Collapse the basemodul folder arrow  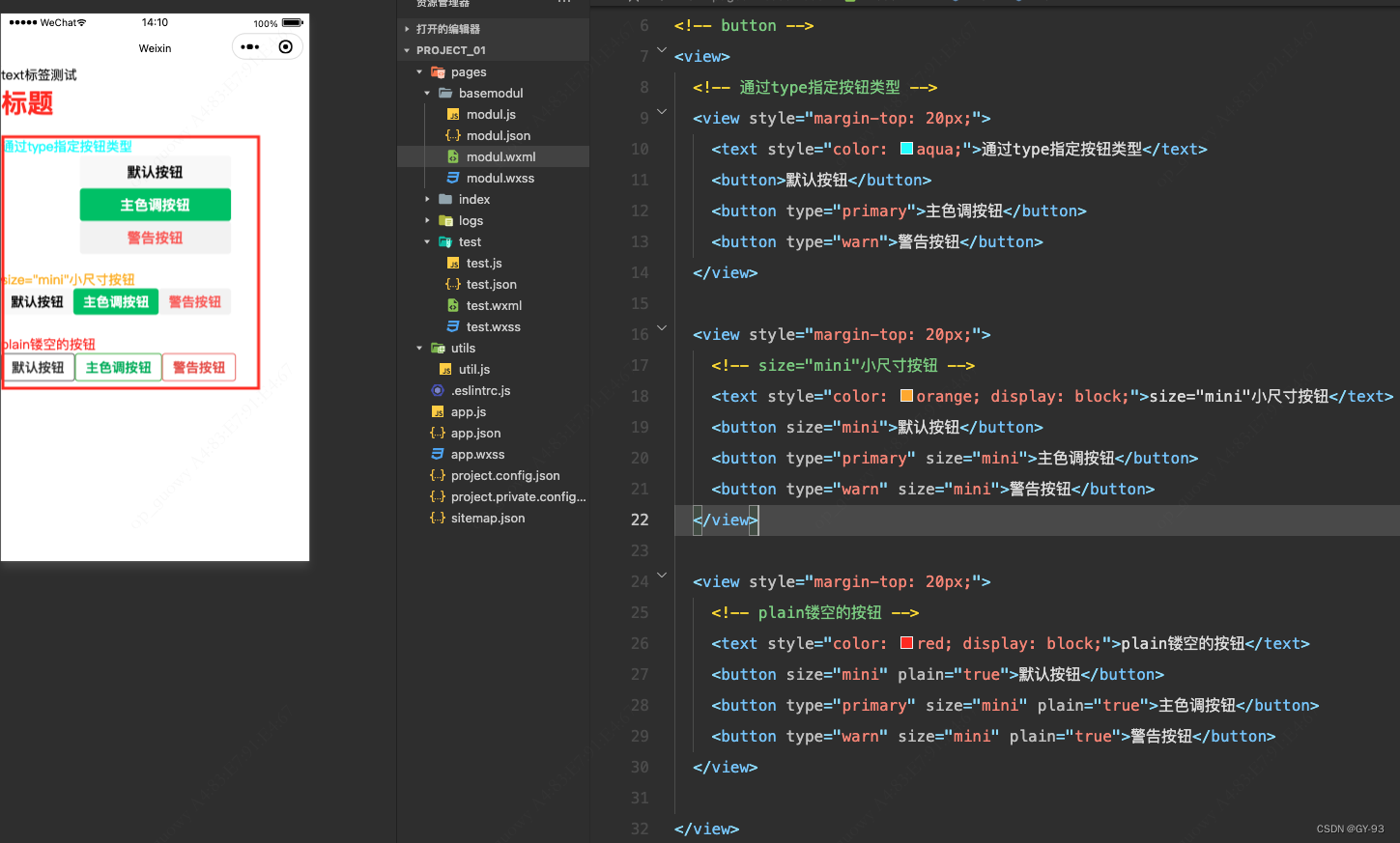427,93
